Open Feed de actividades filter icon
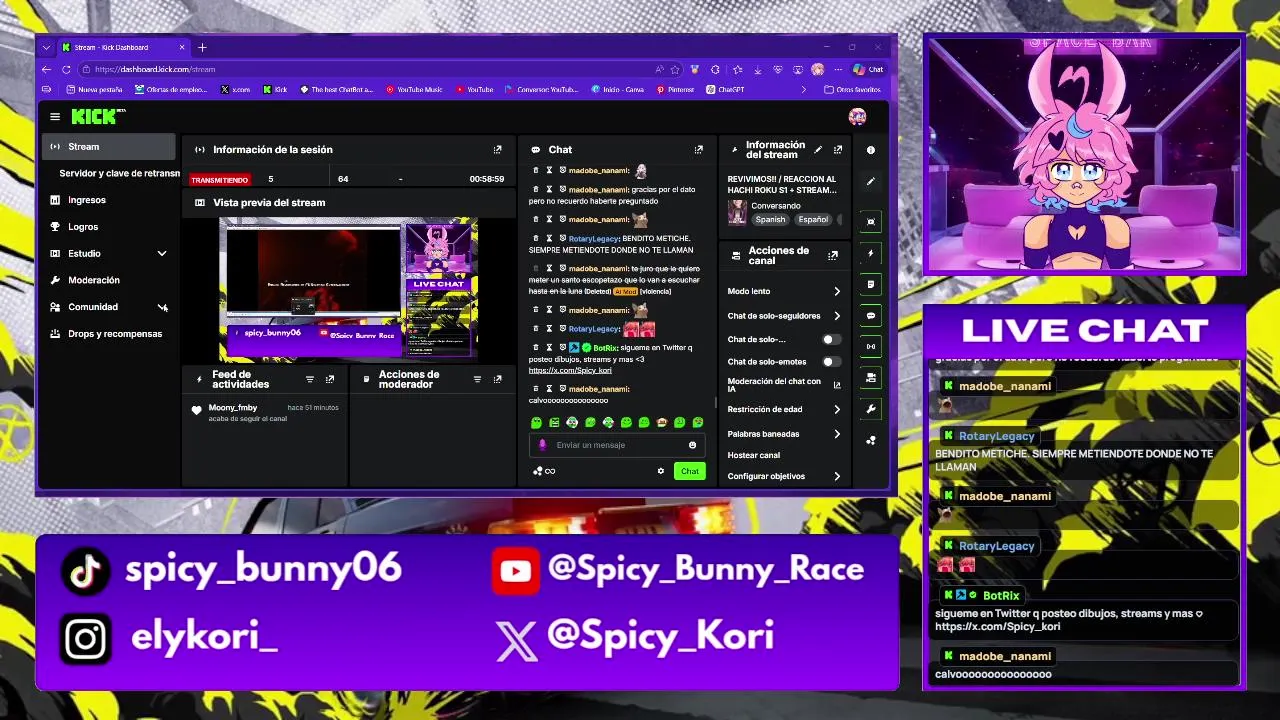The width and height of the screenshot is (1280, 720). coord(309,380)
